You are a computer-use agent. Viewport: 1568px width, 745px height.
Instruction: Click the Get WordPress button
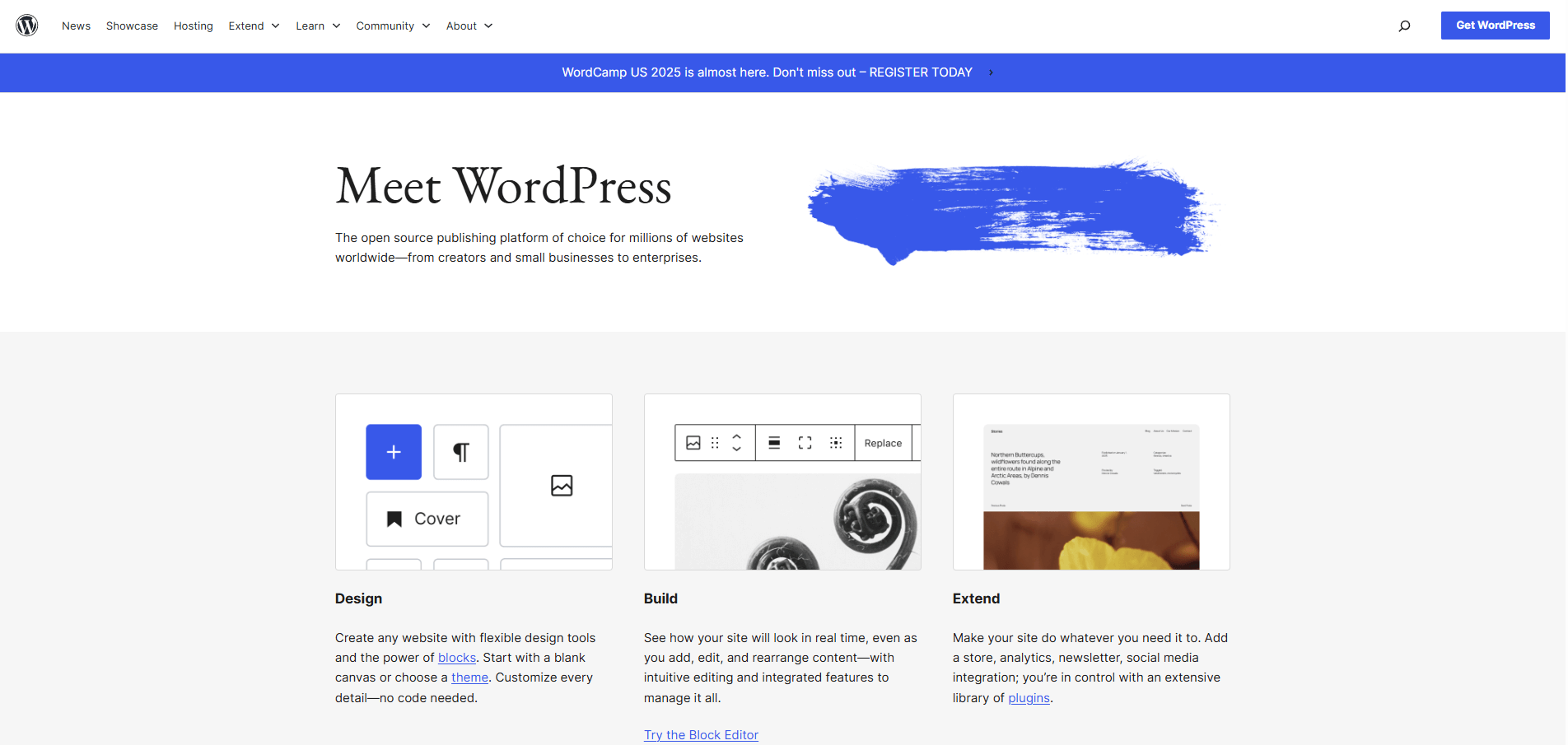(1496, 26)
